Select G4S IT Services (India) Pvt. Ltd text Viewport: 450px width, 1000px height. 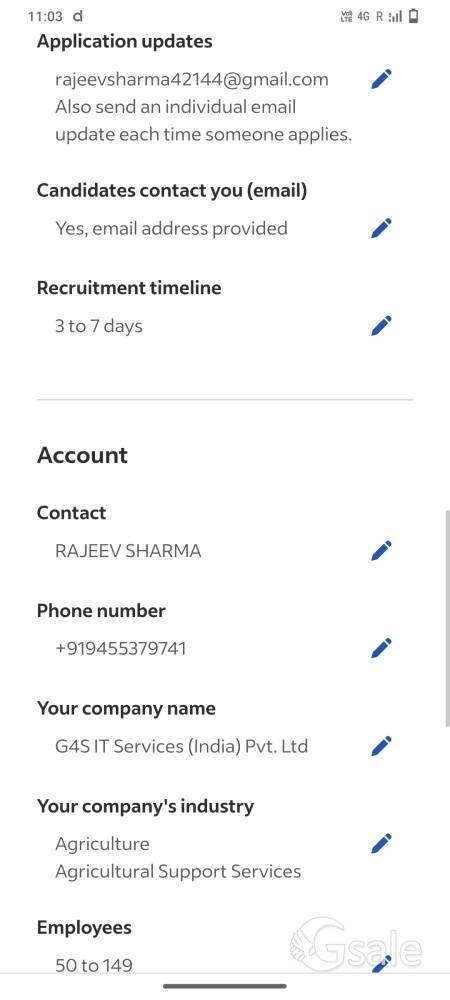[182, 746]
